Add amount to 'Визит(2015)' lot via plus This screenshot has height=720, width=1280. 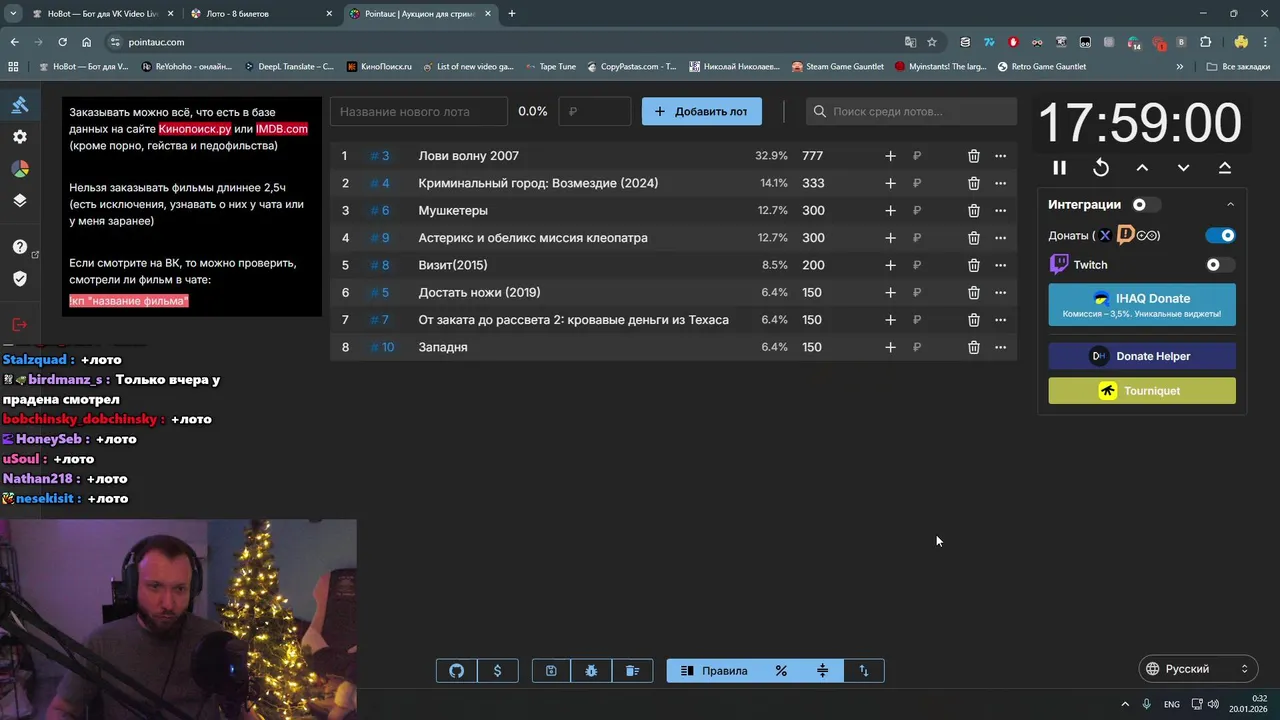click(890, 265)
